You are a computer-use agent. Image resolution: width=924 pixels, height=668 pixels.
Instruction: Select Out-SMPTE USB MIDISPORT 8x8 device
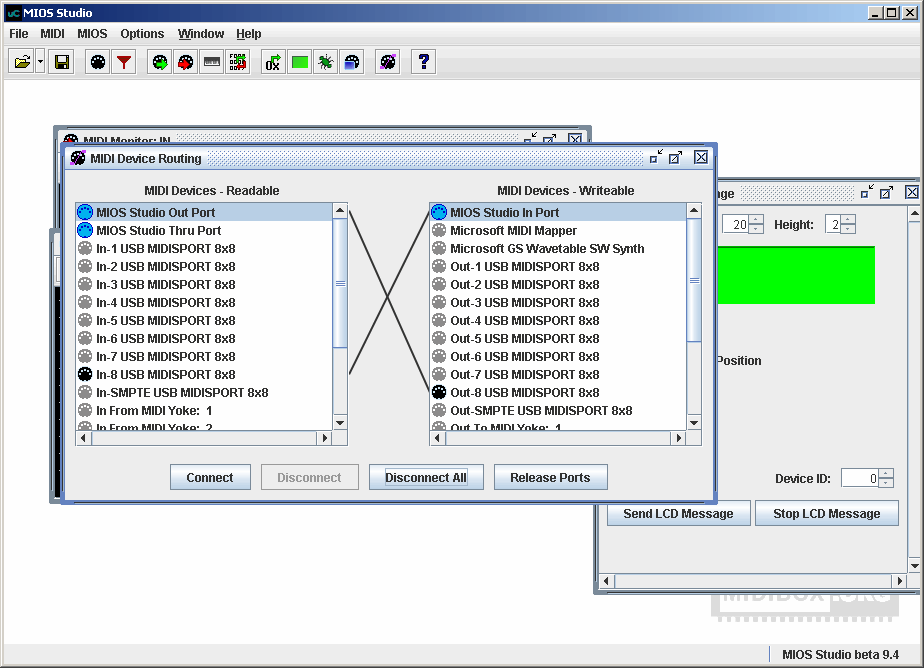click(x=558, y=411)
